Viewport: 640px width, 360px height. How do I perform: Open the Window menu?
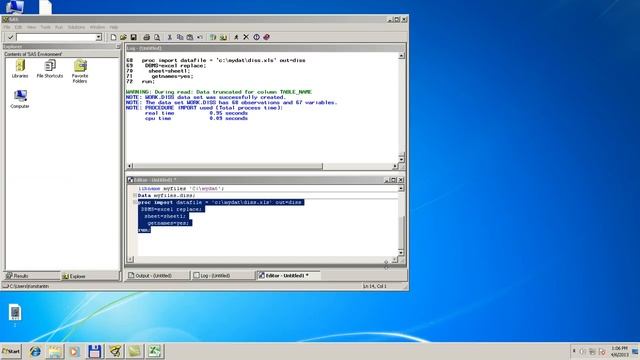point(97,27)
